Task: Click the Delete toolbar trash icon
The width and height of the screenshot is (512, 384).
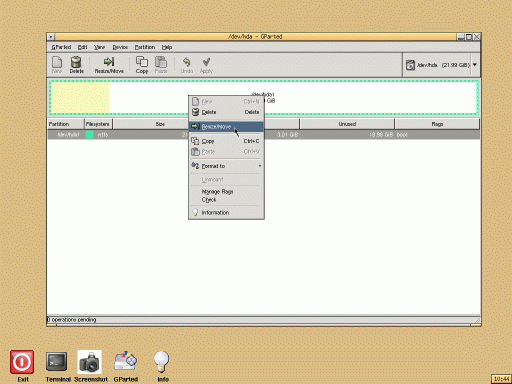Action: pos(76,62)
